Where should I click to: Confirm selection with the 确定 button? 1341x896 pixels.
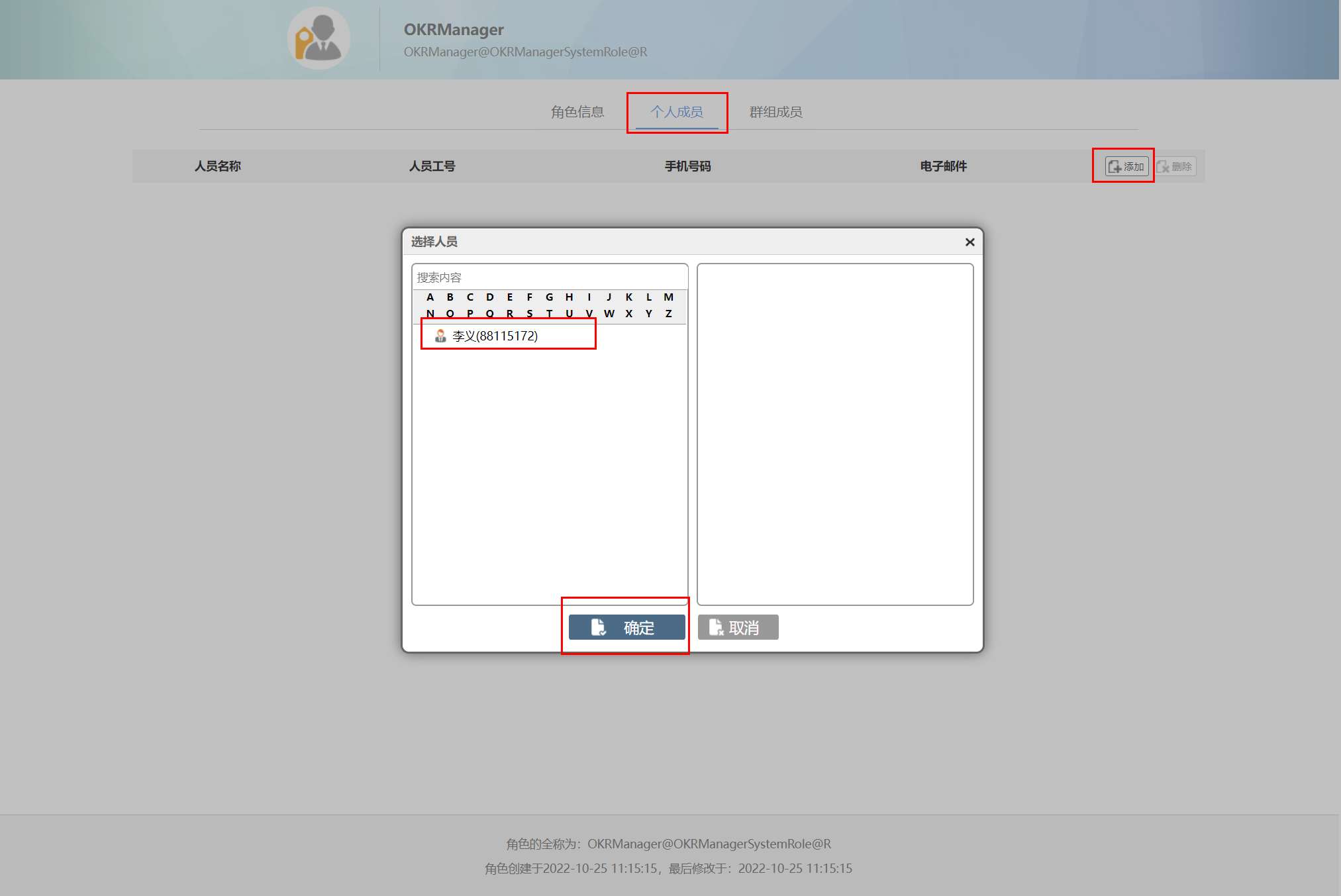pyautogui.click(x=626, y=627)
